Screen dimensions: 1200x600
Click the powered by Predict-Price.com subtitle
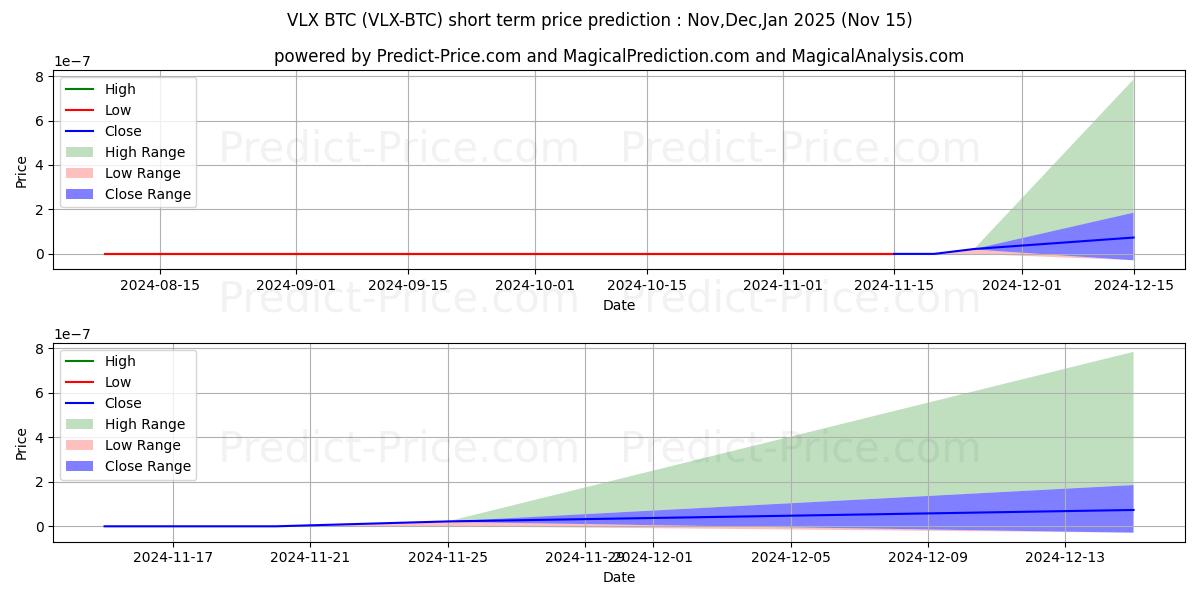pos(619,56)
